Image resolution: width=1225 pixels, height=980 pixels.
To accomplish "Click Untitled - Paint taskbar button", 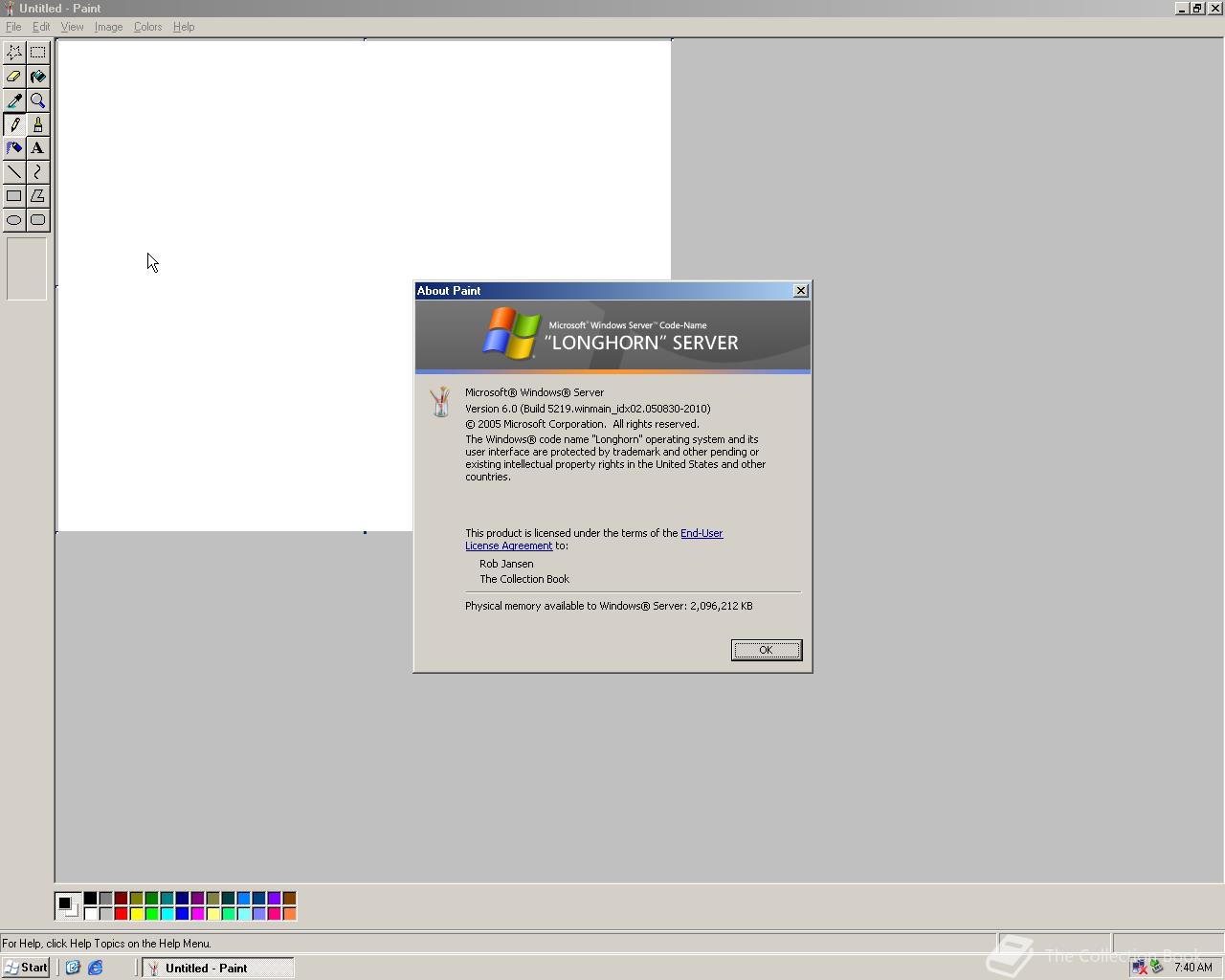I will coord(218,968).
